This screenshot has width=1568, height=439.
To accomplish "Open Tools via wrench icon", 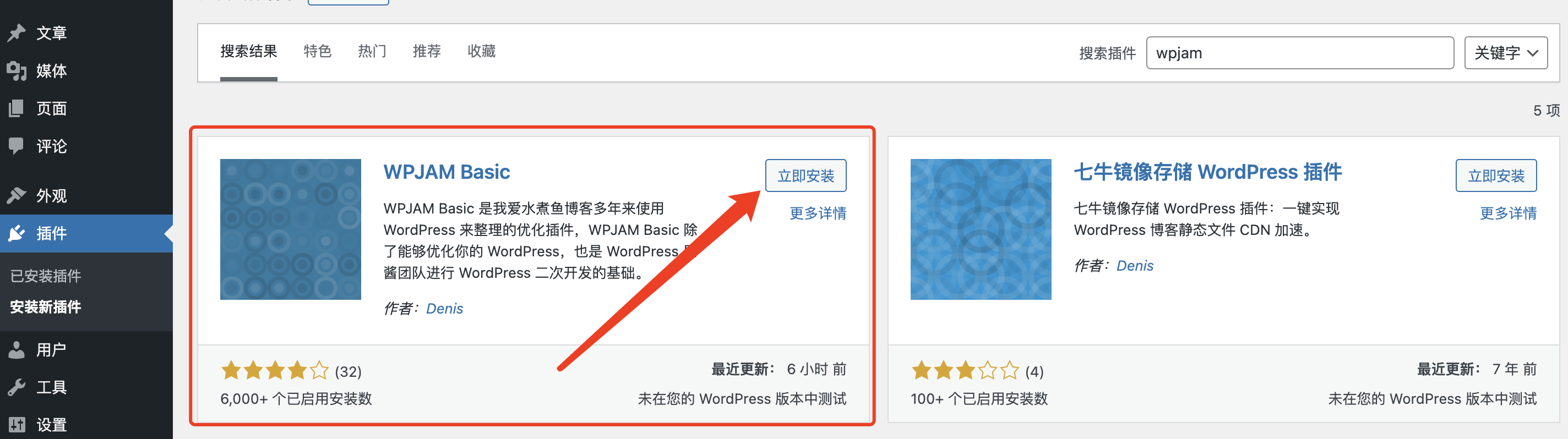I will tap(17, 387).
